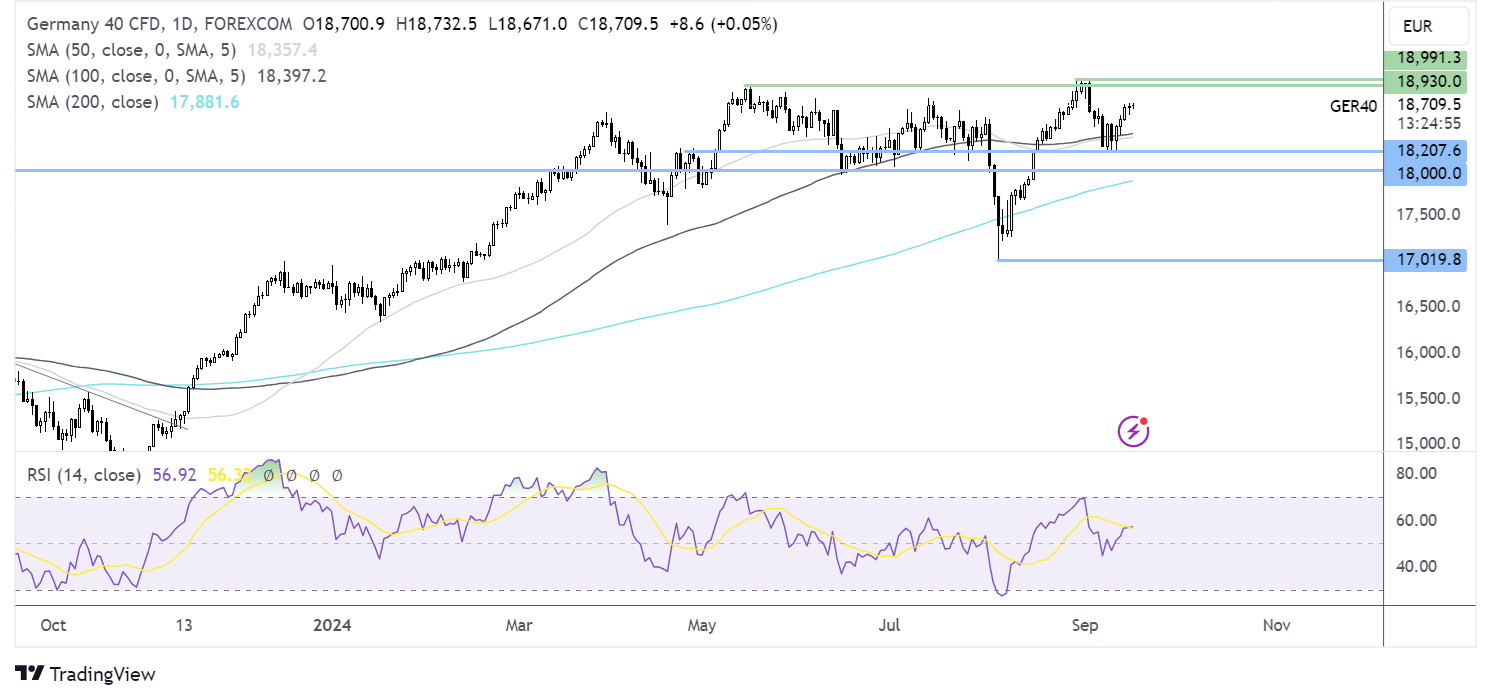Click the 17,500.0 price axis label
The height and width of the screenshot is (700, 1491).
1429,215
